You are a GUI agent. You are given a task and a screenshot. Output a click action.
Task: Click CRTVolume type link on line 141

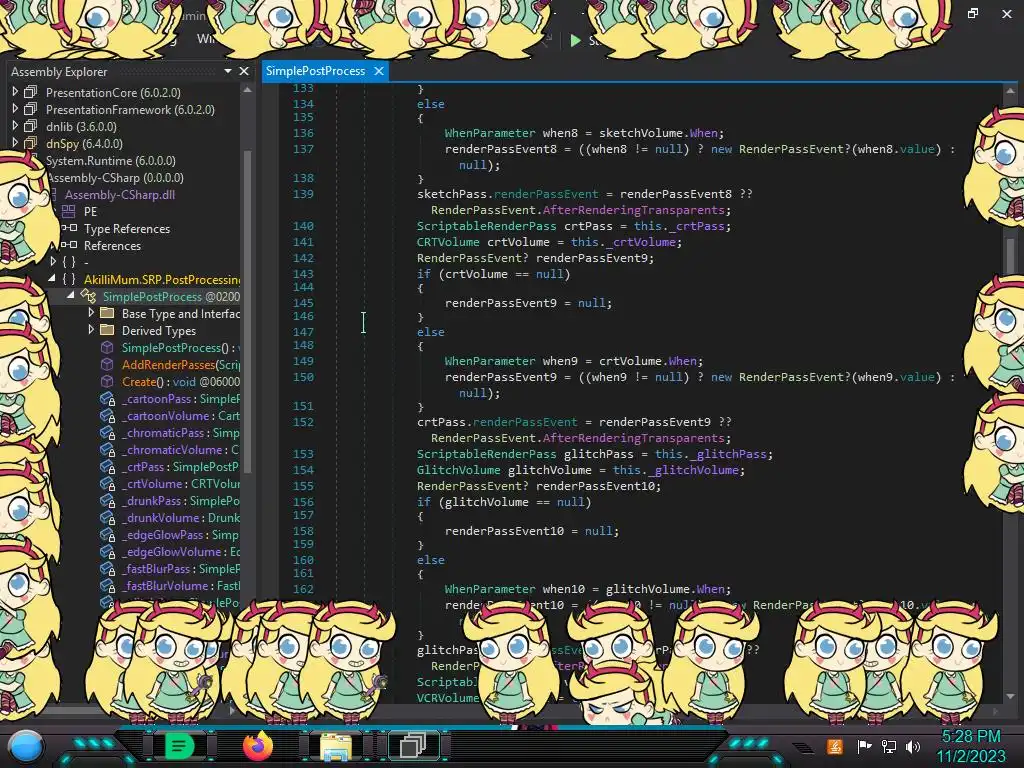coord(448,242)
